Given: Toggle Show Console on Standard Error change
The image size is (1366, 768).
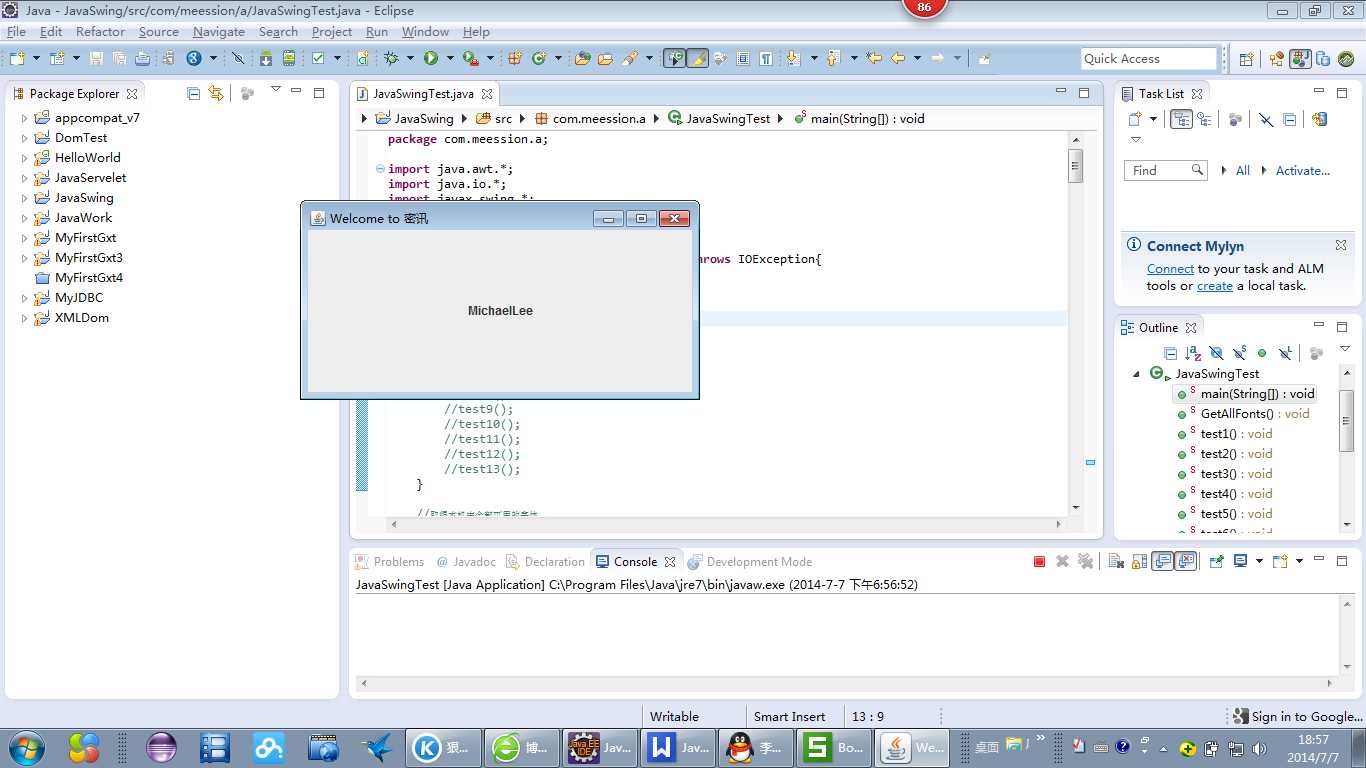Looking at the screenshot, I should point(1186,562).
